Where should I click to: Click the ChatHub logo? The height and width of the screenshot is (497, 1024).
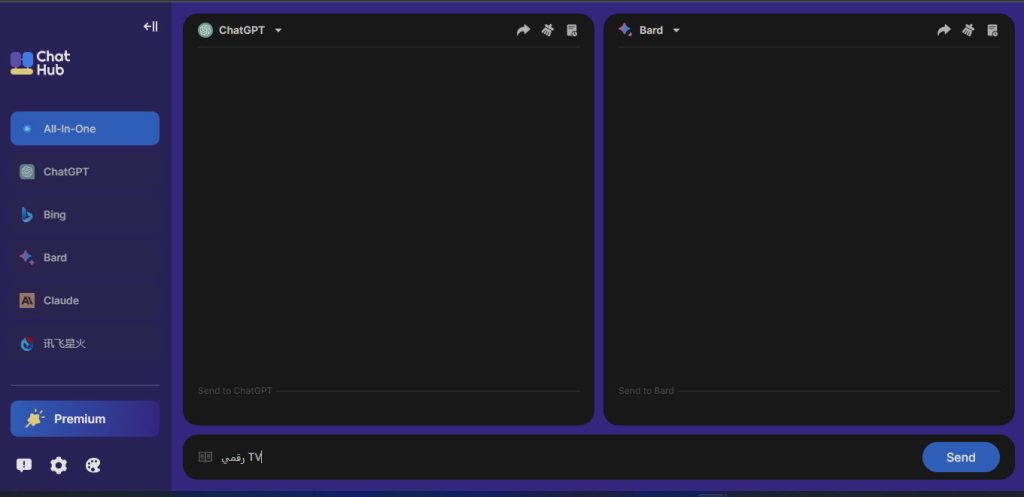click(x=40, y=63)
